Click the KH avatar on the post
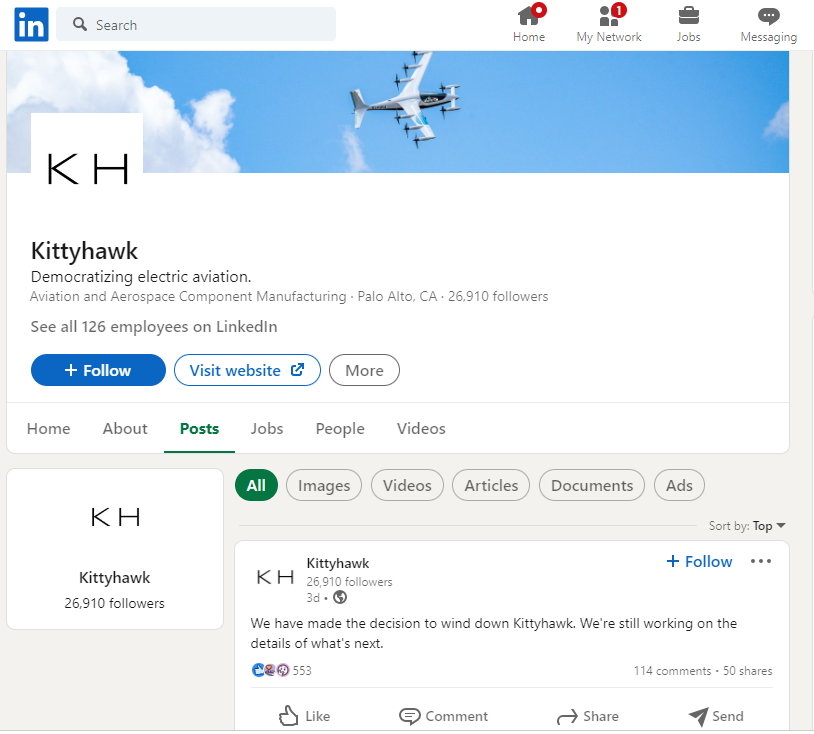Viewport: 814px width, 734px height. (276, 577)
